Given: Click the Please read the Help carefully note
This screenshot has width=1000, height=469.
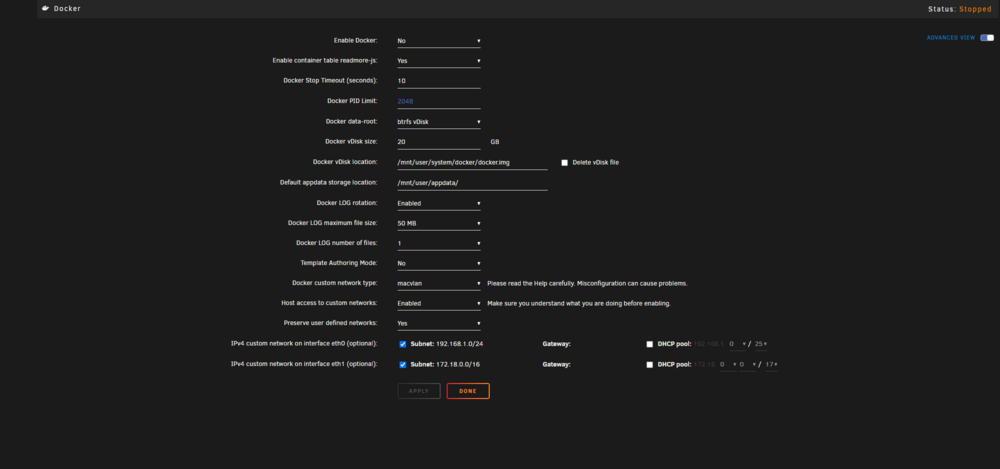Looking at the screenshot, I should point(587,283).
